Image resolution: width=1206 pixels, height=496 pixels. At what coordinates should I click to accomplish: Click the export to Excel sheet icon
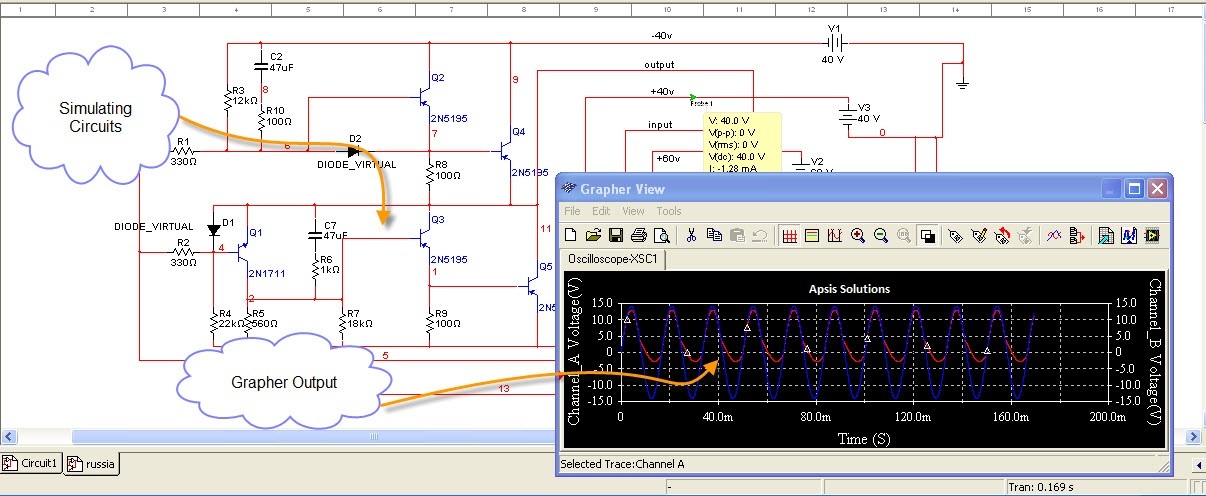[x=1106, y=236]
